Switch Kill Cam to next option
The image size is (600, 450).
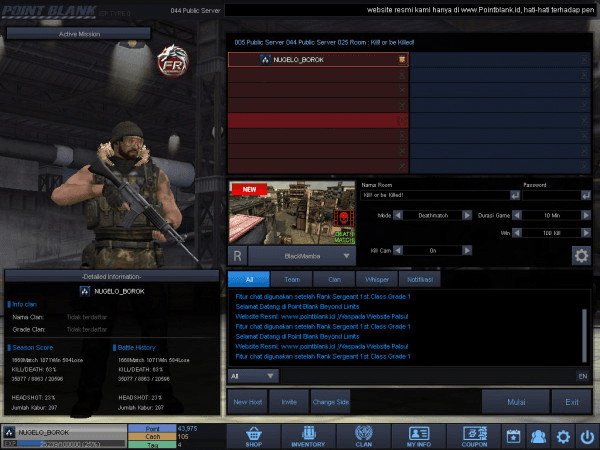(467, 251)
